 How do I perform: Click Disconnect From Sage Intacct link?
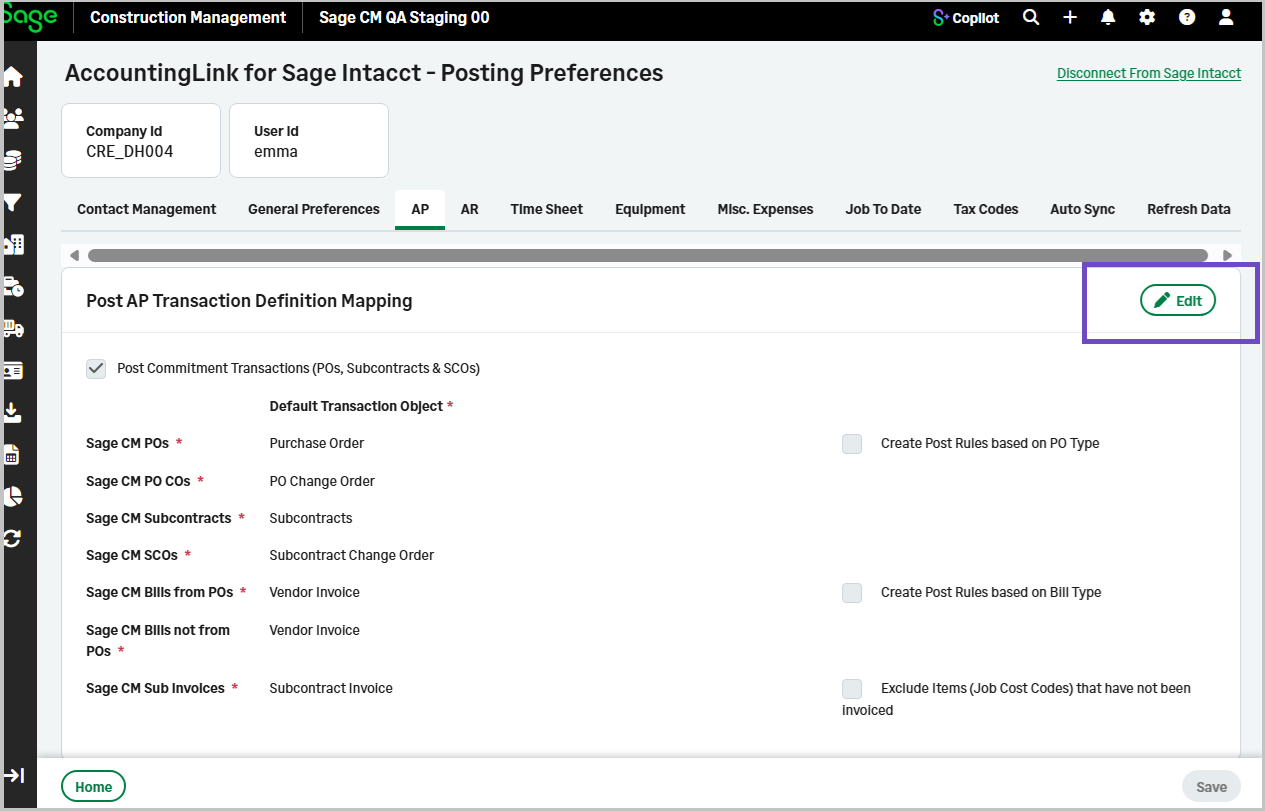point(1148,73)
